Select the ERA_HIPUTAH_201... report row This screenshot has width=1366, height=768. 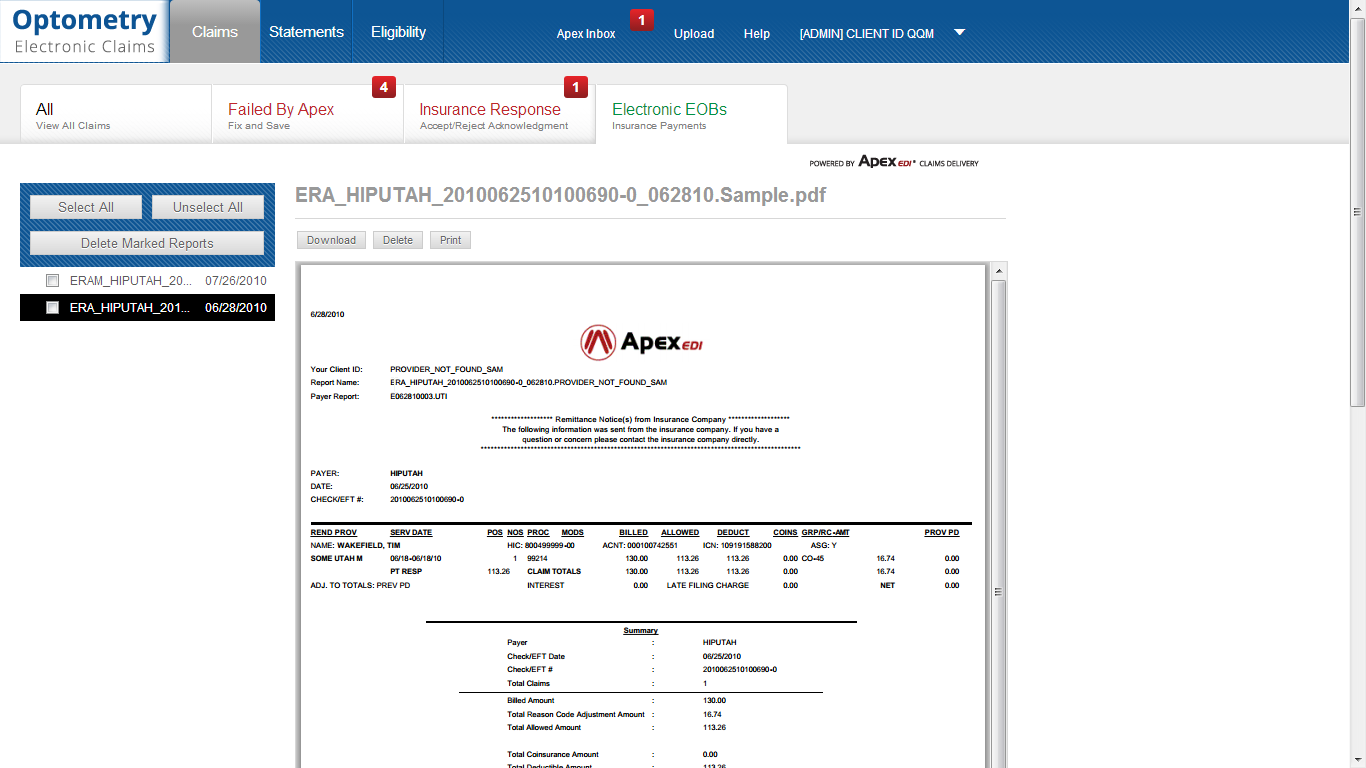point(147,308)
